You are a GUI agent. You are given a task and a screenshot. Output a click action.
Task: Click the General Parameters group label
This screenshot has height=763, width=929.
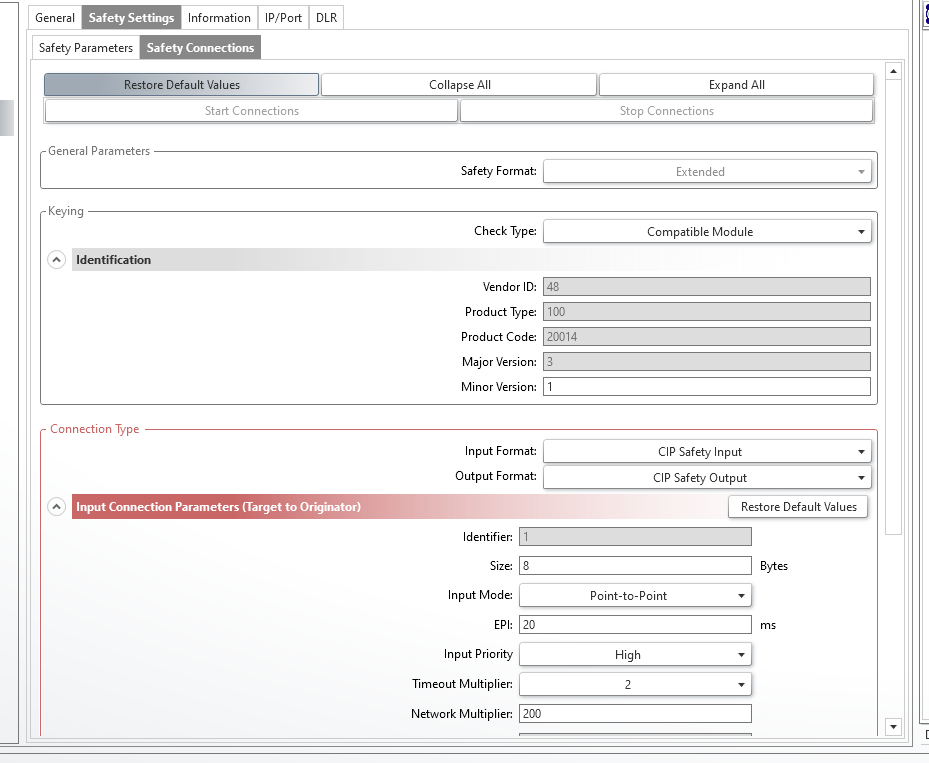[99, 151]
